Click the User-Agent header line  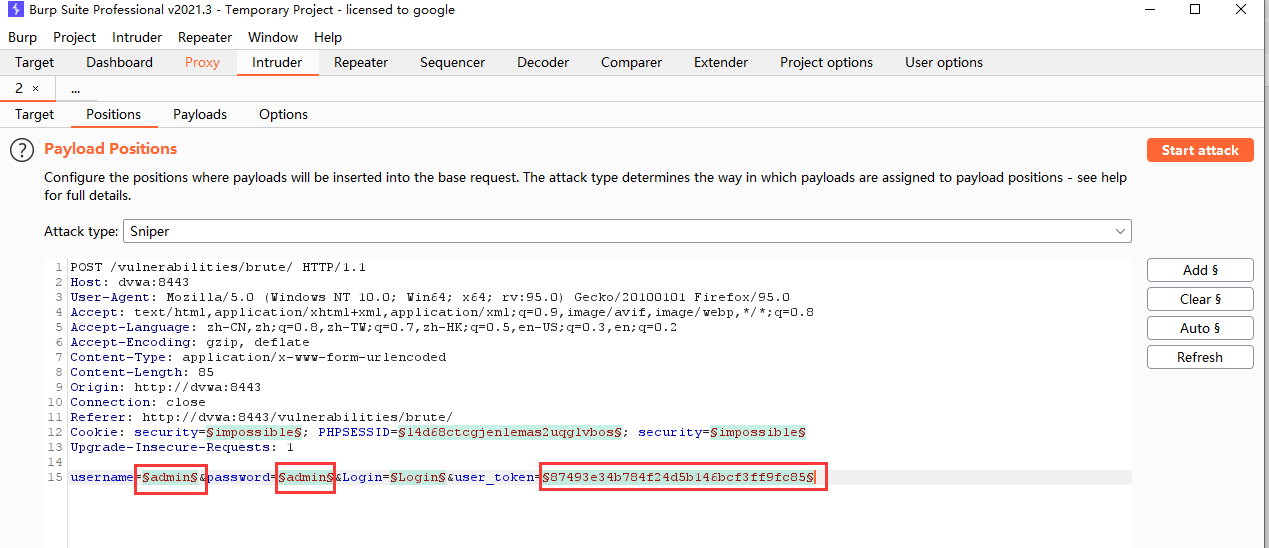(430, 297)
